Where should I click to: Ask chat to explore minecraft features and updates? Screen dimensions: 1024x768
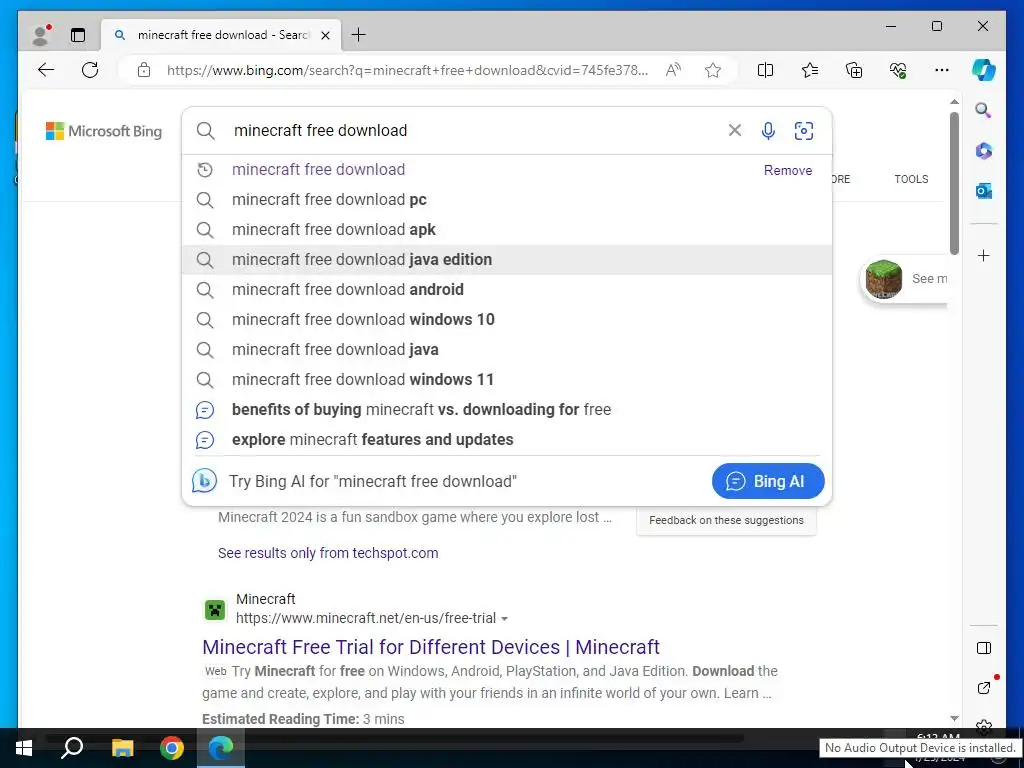pyautogui.click(x=507, y=440)
